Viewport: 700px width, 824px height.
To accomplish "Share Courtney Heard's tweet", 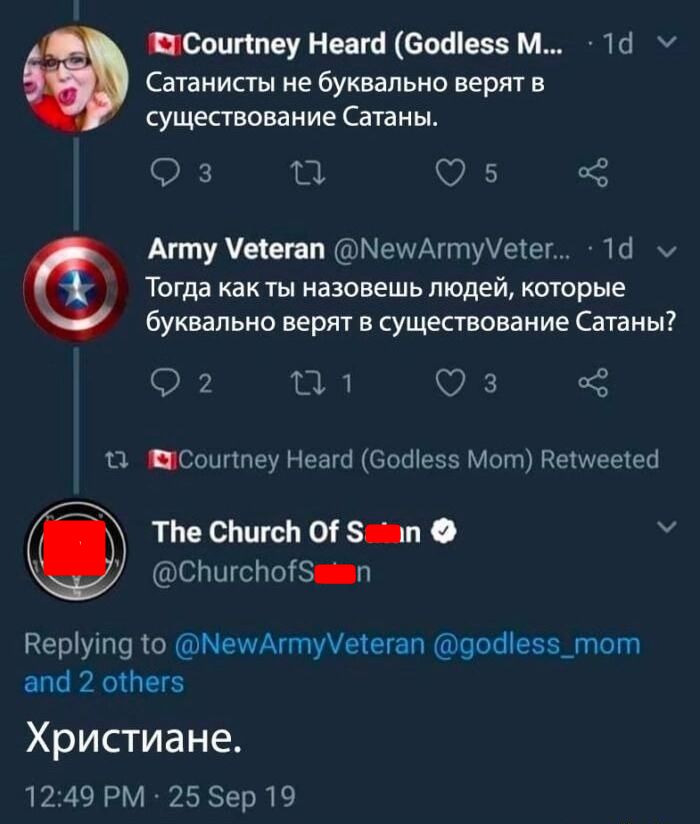I will pos(593,176).
